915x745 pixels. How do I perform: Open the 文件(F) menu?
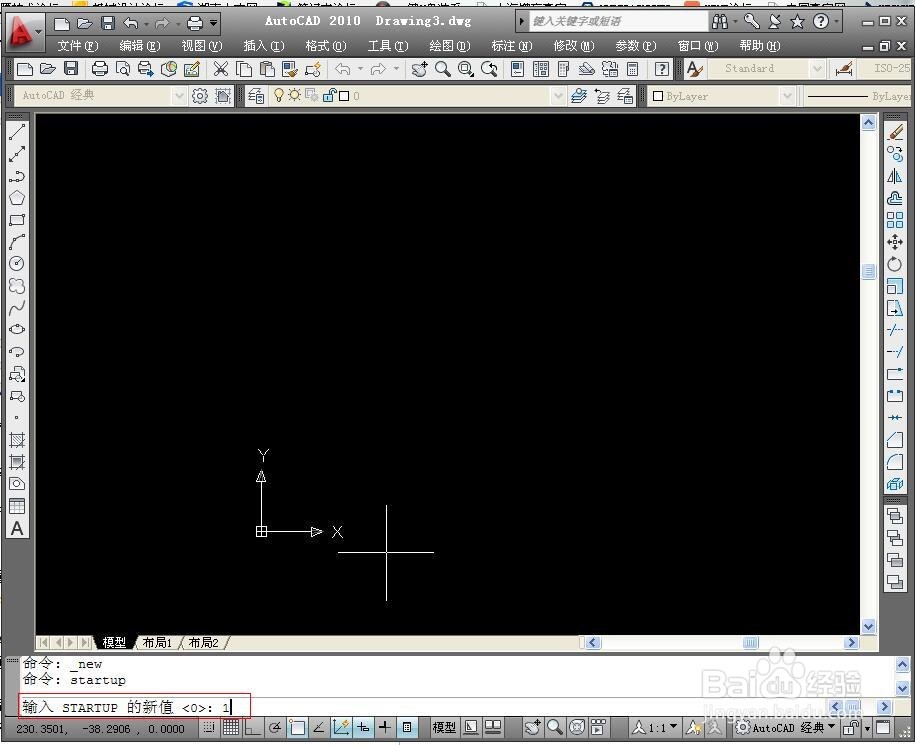tap(78, 46)
